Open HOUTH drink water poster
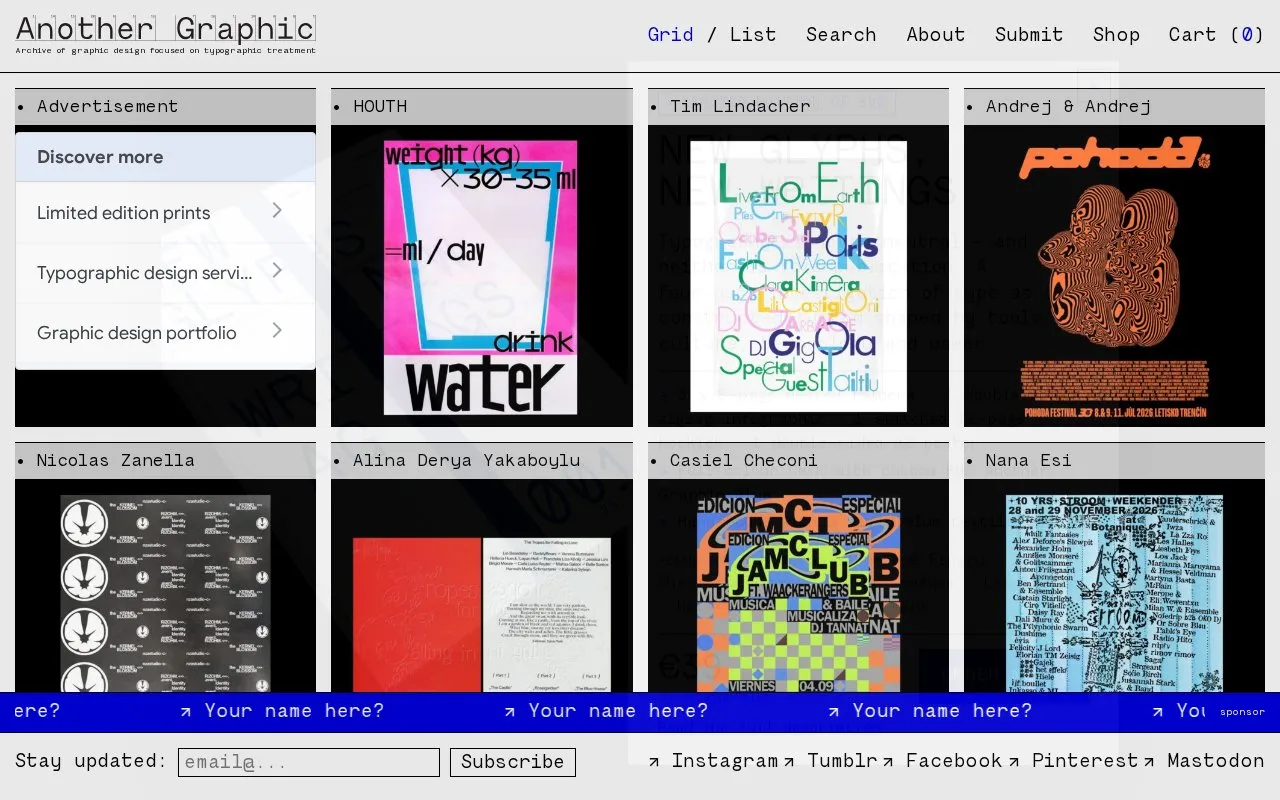Viewport: 1280px width, 800px height. tap(481, 277)
